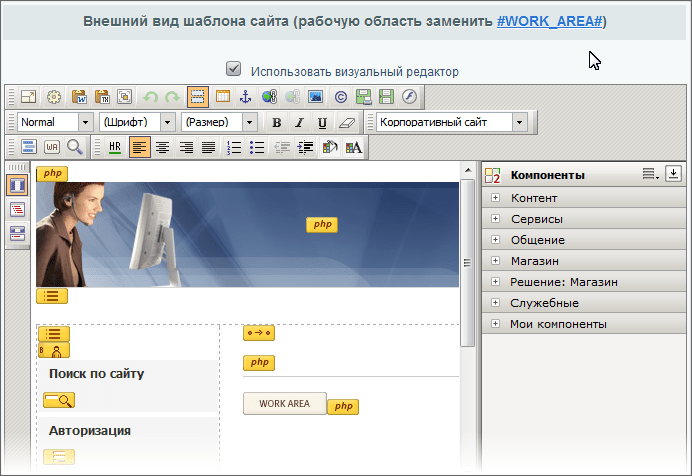The image size is (692, 476).
Task: Click the undo arrow icon
Action: [151, 97]
